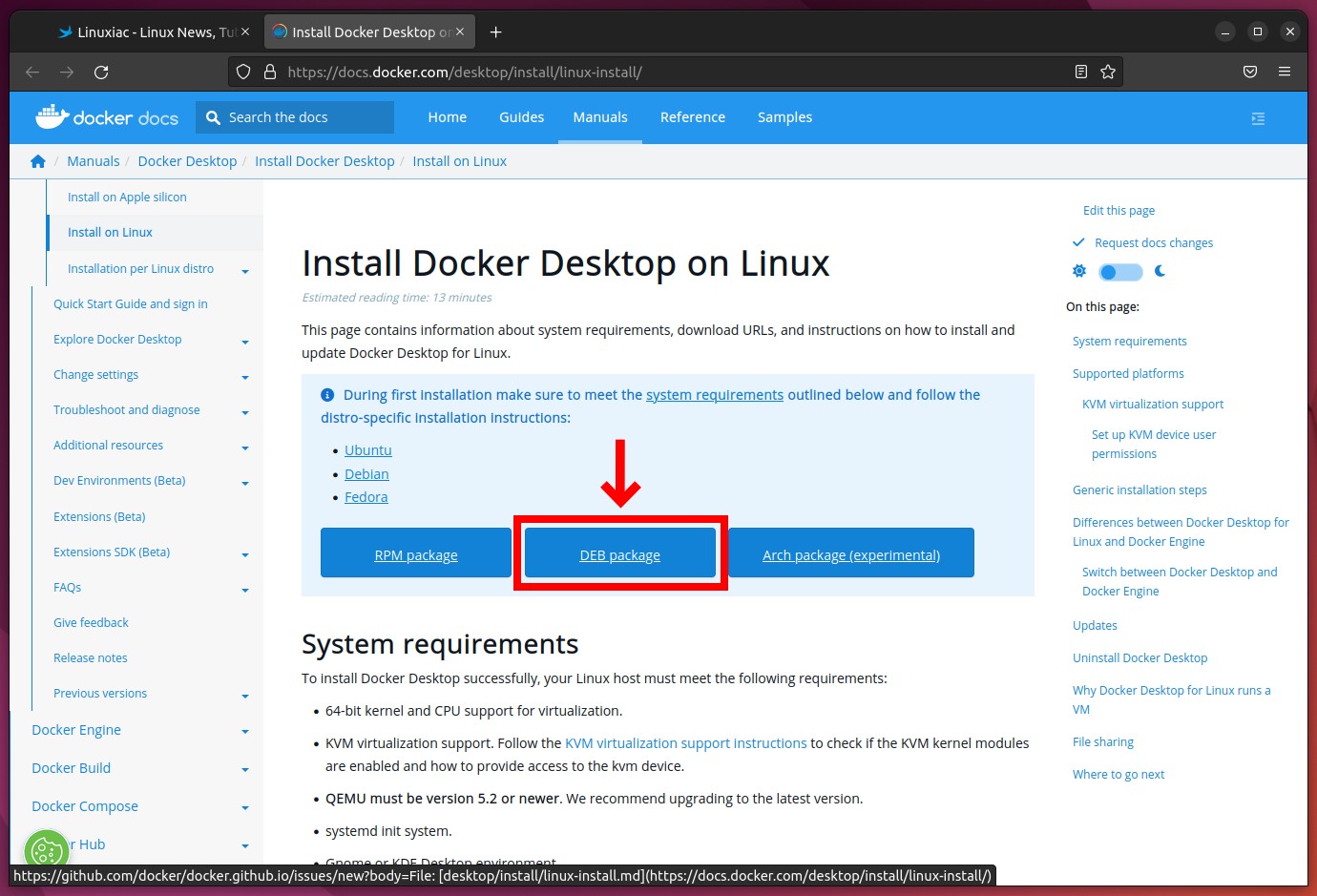Open Release notes sidebar item
The width and height of the screenshot is (1317, 896).
(91, 658)
